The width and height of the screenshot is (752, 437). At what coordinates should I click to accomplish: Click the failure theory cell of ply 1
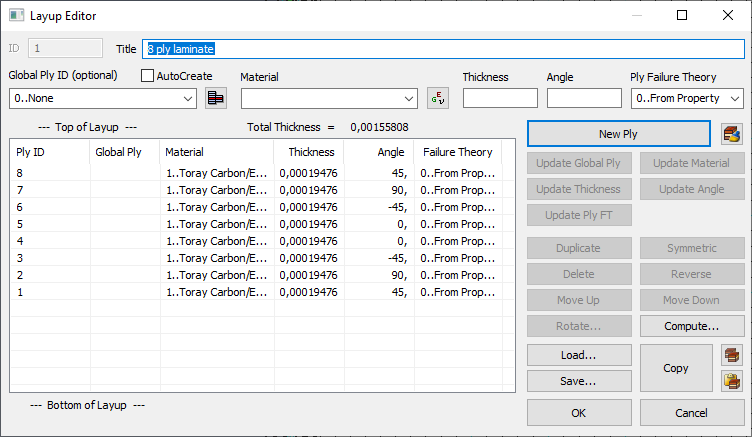(x=458, y=292)
